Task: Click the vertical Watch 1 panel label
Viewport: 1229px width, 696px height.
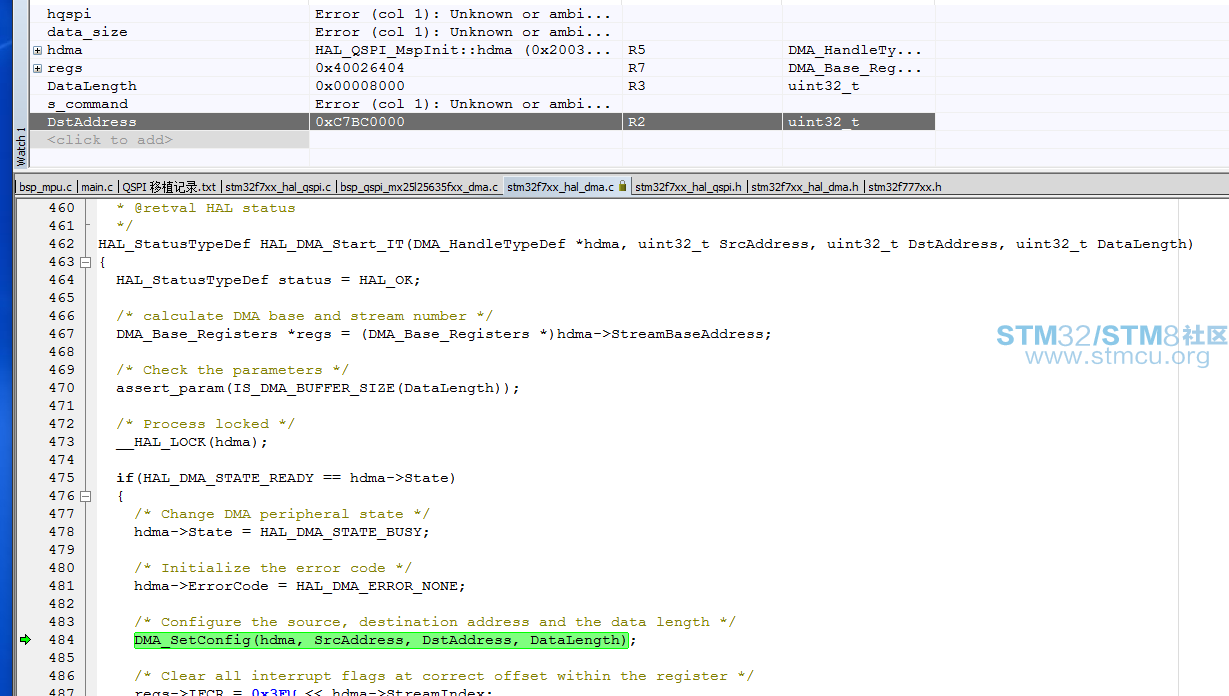Action: click(x=22, y=146)
